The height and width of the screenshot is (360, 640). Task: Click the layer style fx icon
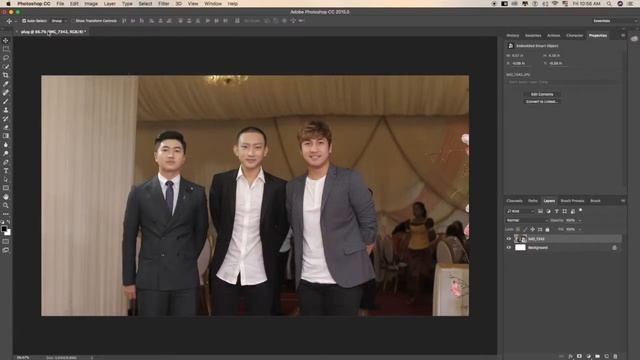pos(570,356)
